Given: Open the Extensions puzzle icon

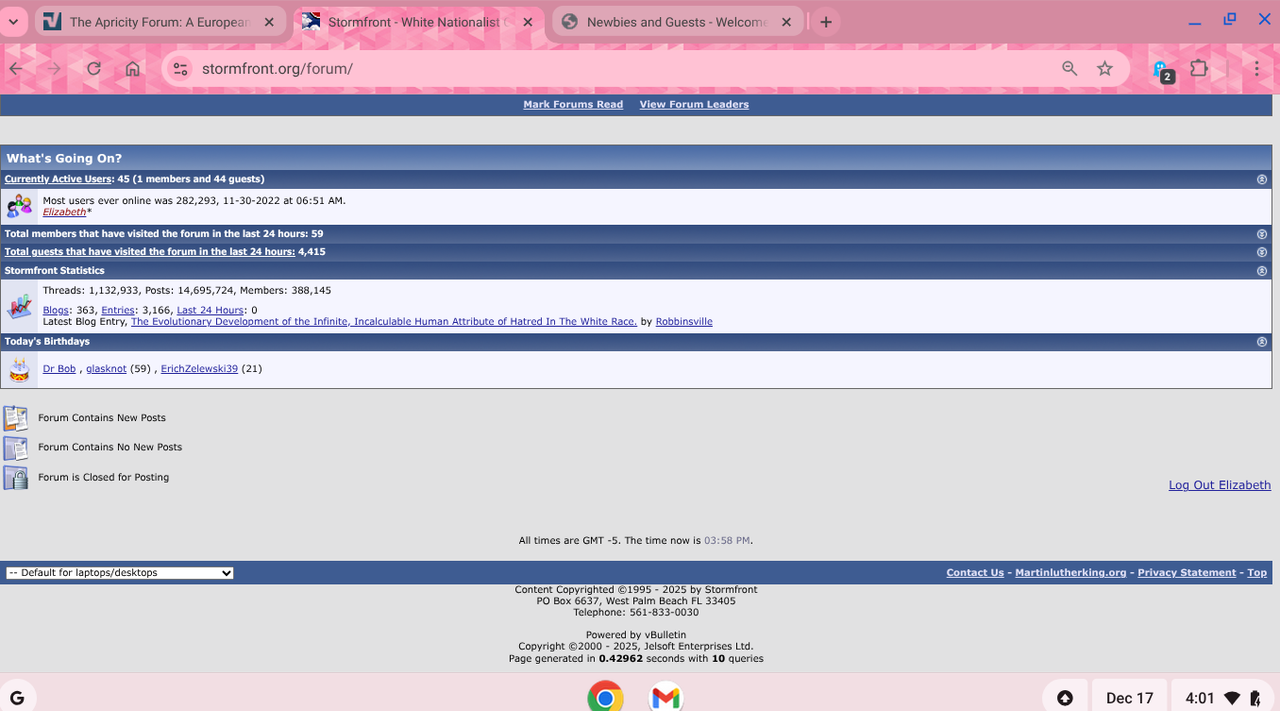Looking at the screenshot, I should click(x=1199, y=68).
